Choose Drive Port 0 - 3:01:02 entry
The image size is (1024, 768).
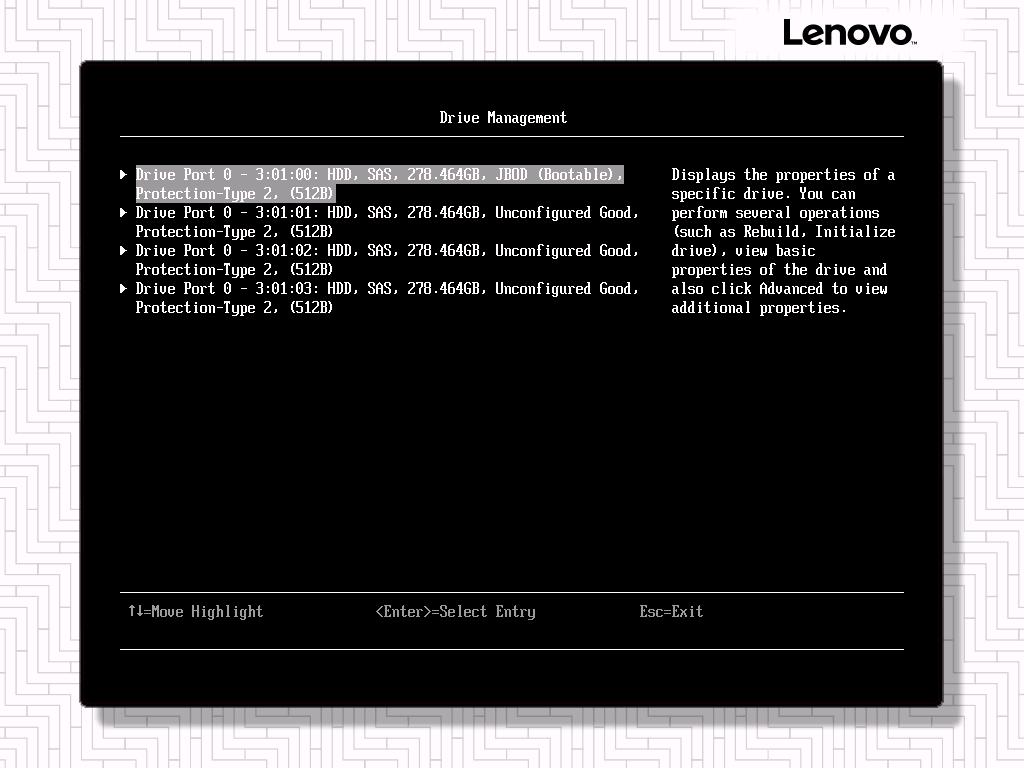click(386, 251)
